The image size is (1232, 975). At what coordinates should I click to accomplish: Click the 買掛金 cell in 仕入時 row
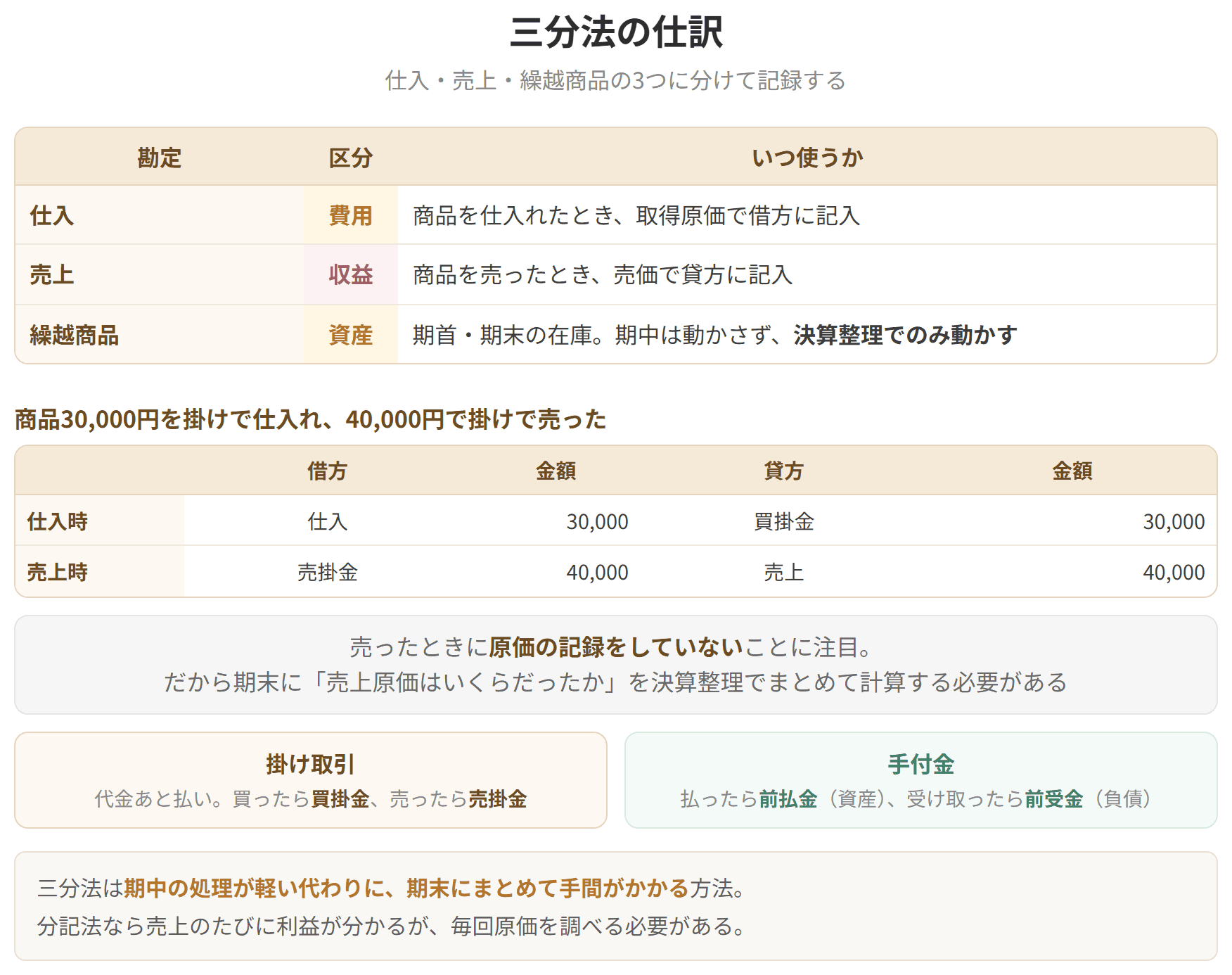click(x=783, y=521)
